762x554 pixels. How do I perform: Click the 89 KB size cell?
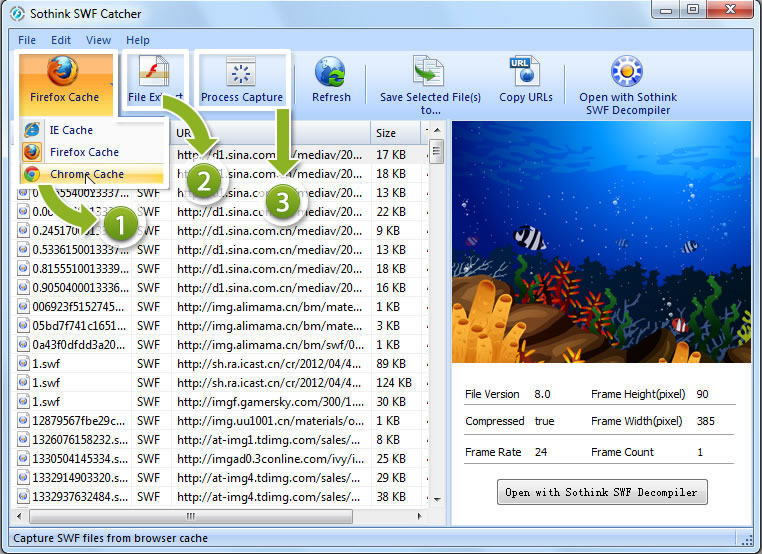click(391, 364)
